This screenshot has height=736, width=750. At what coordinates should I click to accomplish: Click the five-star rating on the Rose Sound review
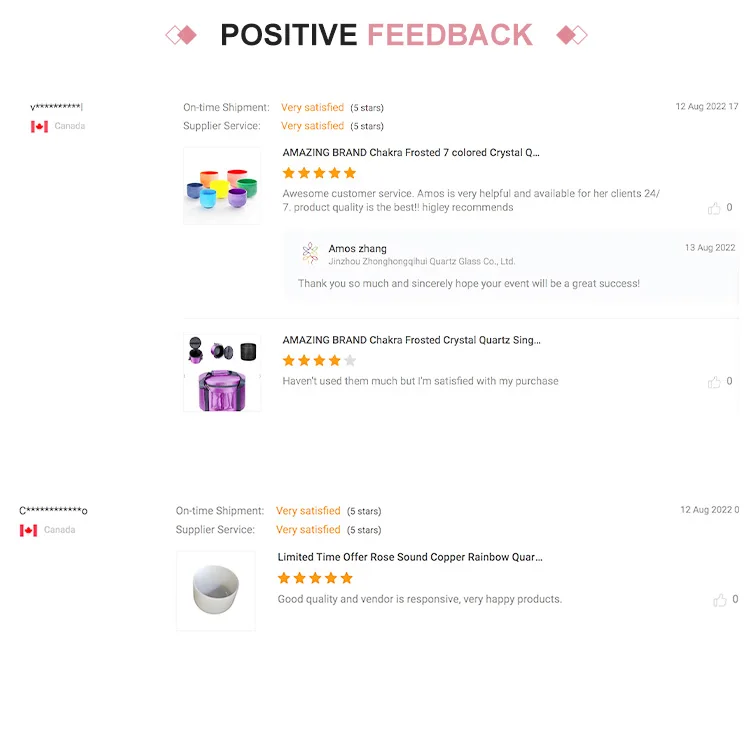(x=315, y=578)
